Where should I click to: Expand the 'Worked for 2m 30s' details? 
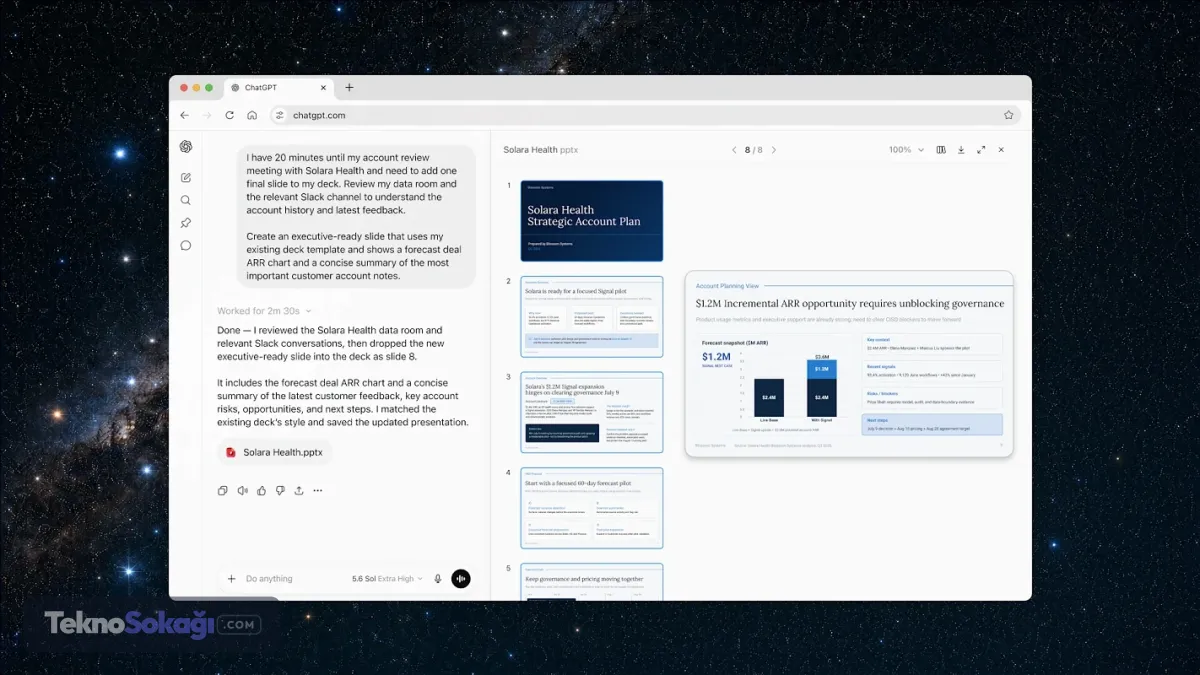265,311
